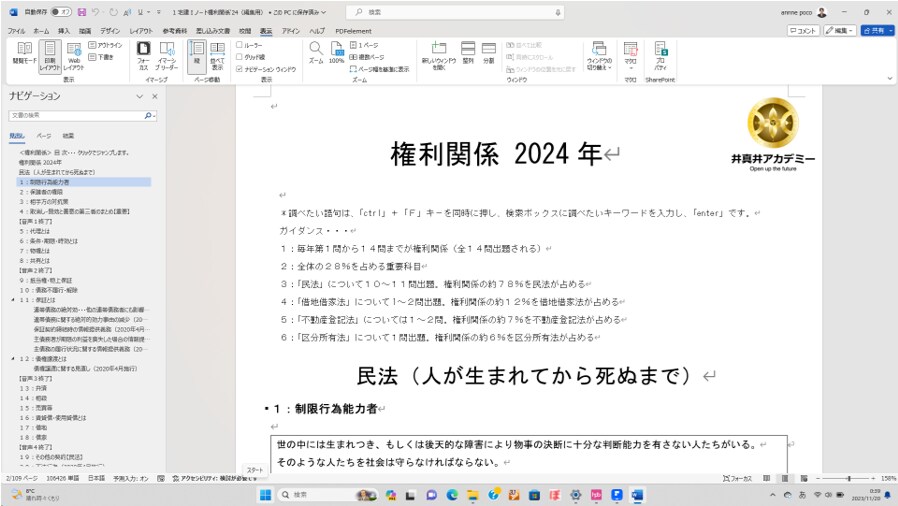Click the Comments (コメント) button
The image size is (898, 506).
coord(804,30)
